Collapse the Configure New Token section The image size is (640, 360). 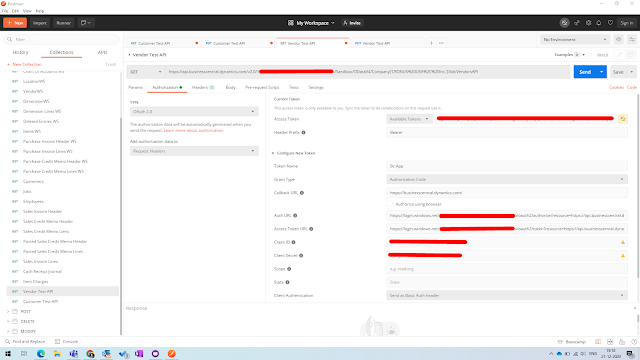(x=273, y=153)
